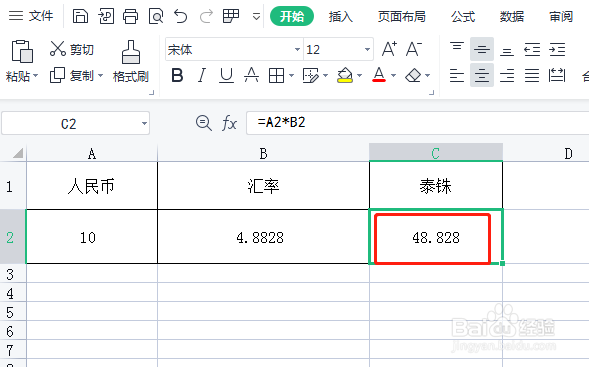Click the cell borders icon
Screen dimensions: 589x367
[x=276, y=76]
